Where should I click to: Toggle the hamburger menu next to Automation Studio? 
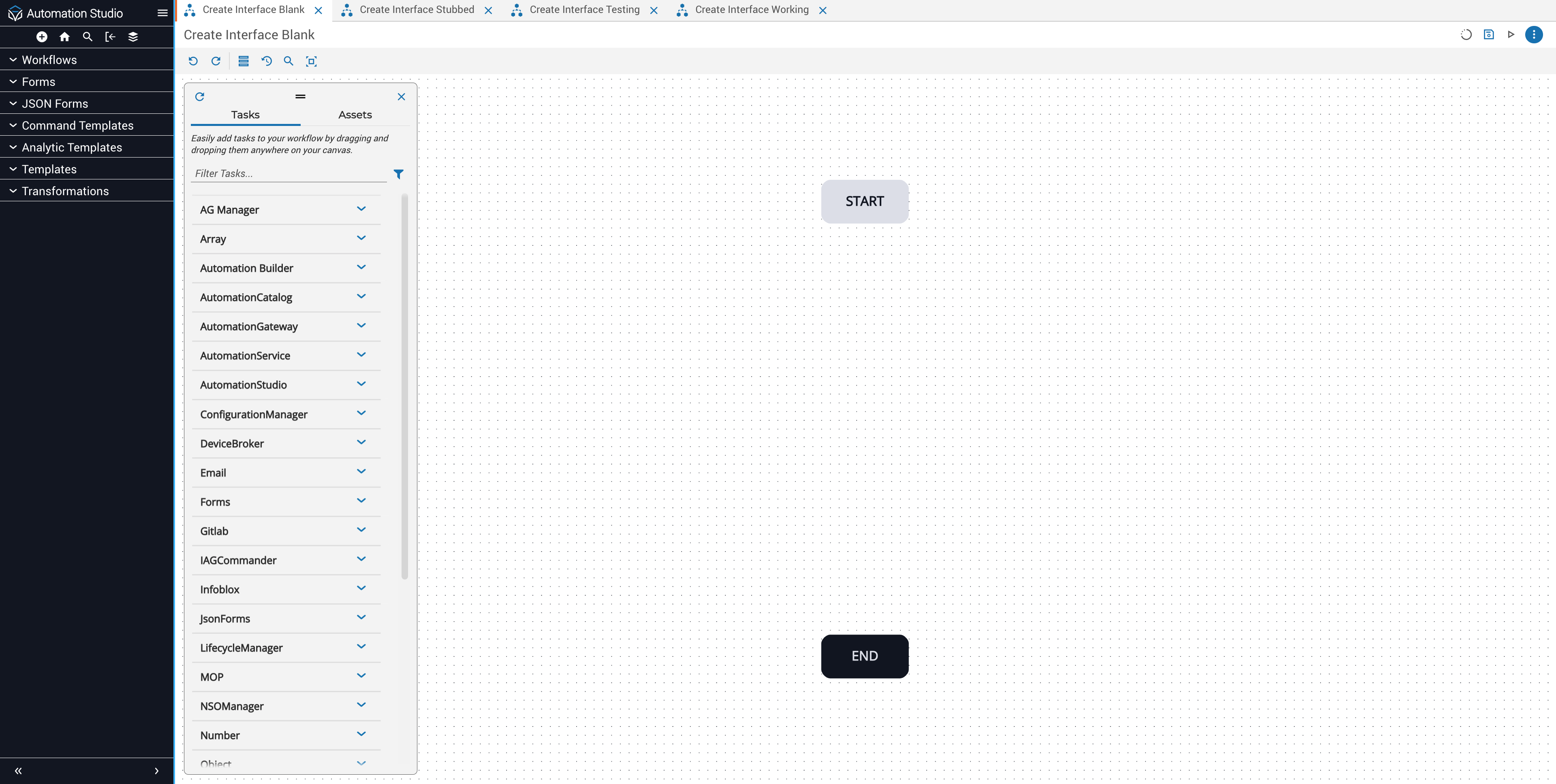162,13
